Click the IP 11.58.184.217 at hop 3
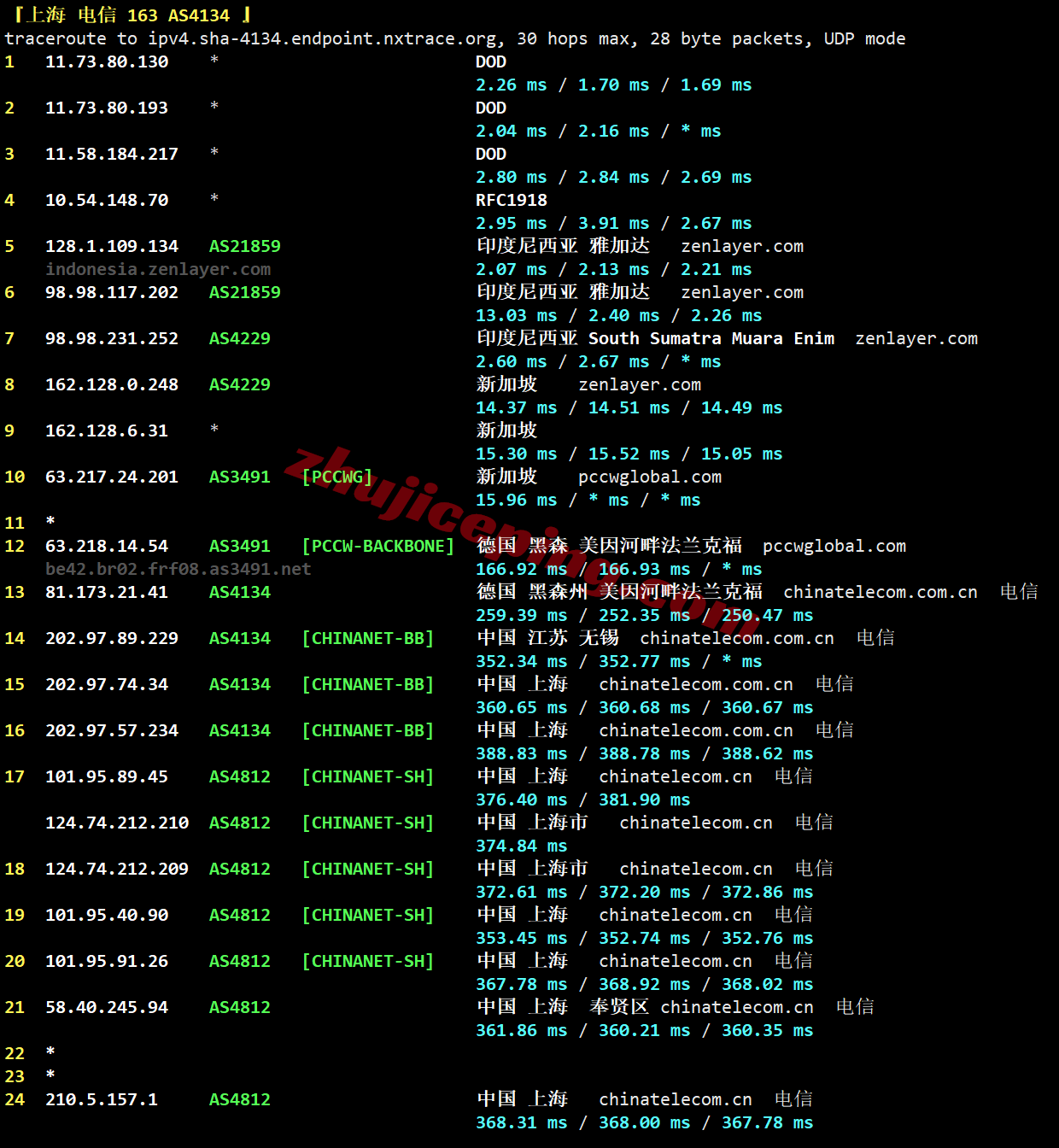The height and width of the screenshot is (1148, 1059). tap(112, 154)
